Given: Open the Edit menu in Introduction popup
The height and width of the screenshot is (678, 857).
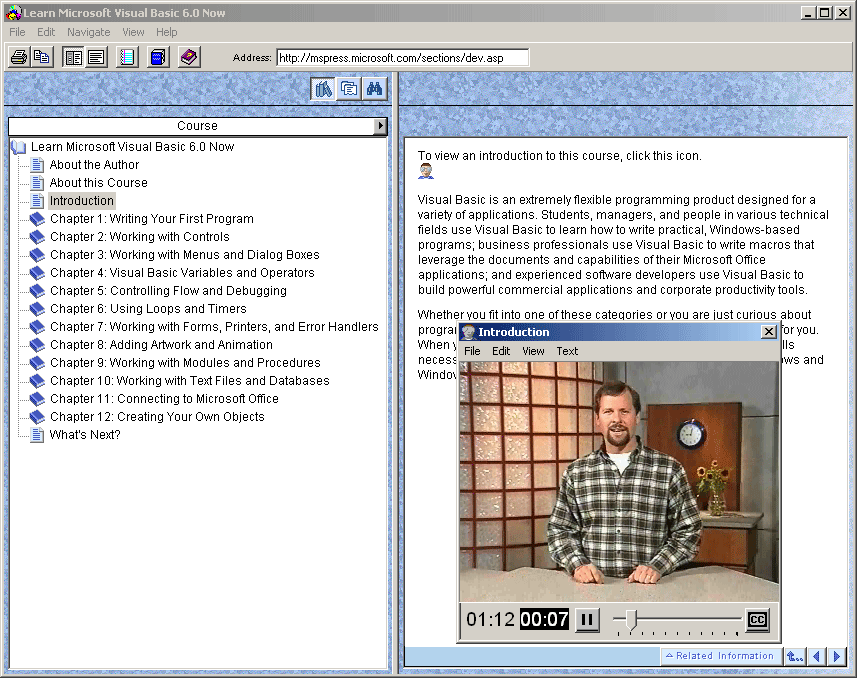Looking at the screenshot, I should pos(501,351).
